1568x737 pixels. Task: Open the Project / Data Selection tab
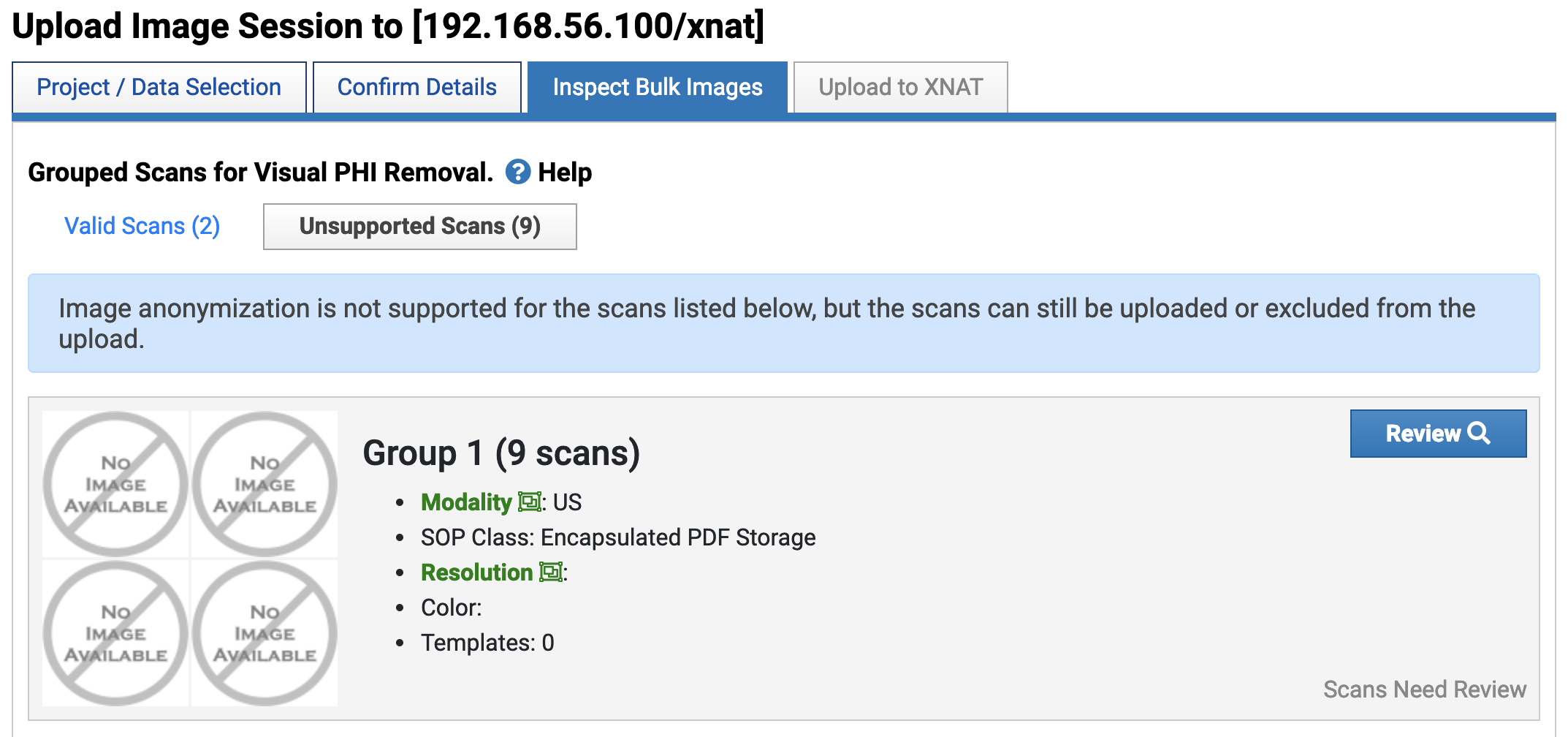(159, 87)
